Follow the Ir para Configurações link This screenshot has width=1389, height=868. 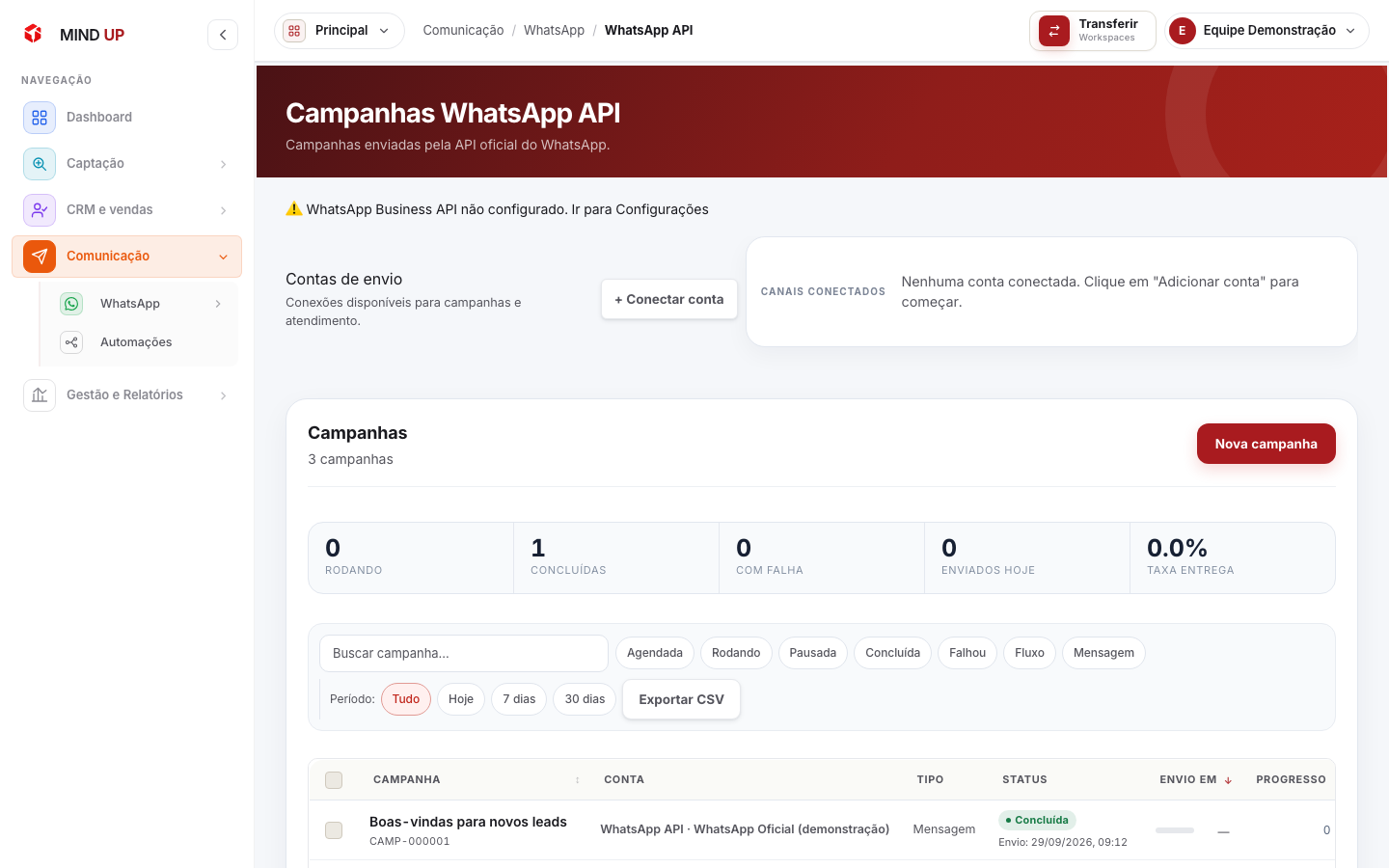click(x=640, y=209)
